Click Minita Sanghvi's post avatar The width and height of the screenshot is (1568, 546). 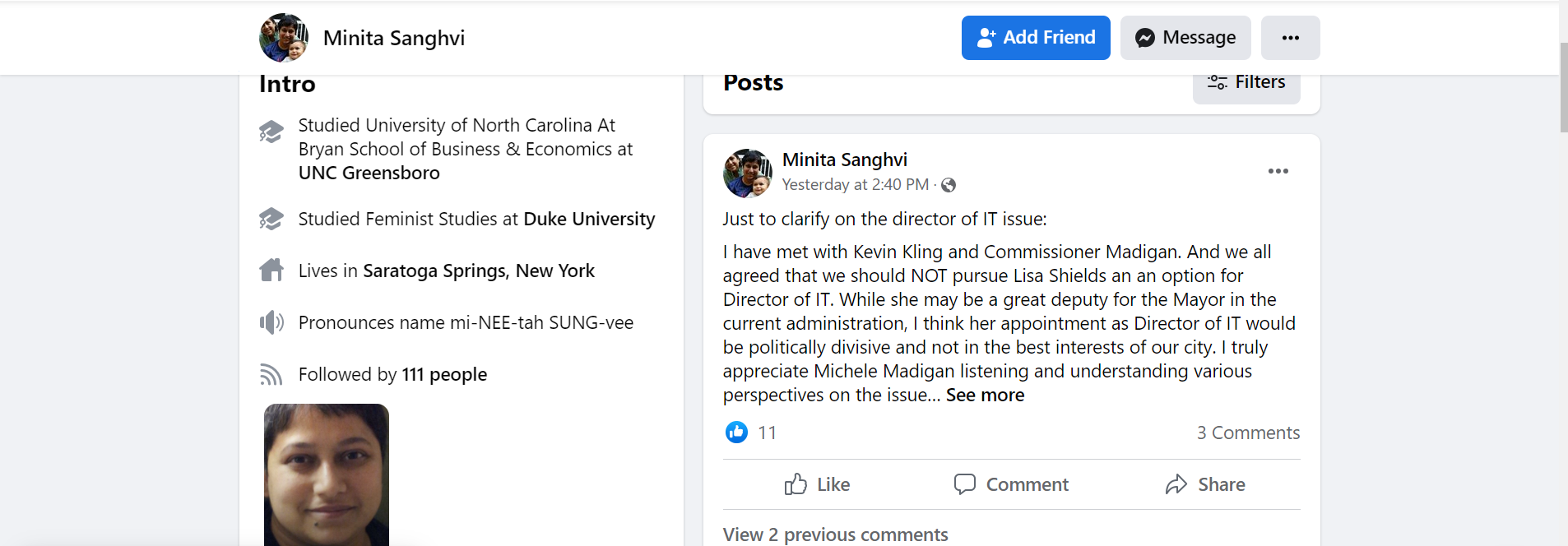pyautogui.click(x=747, y=174)
